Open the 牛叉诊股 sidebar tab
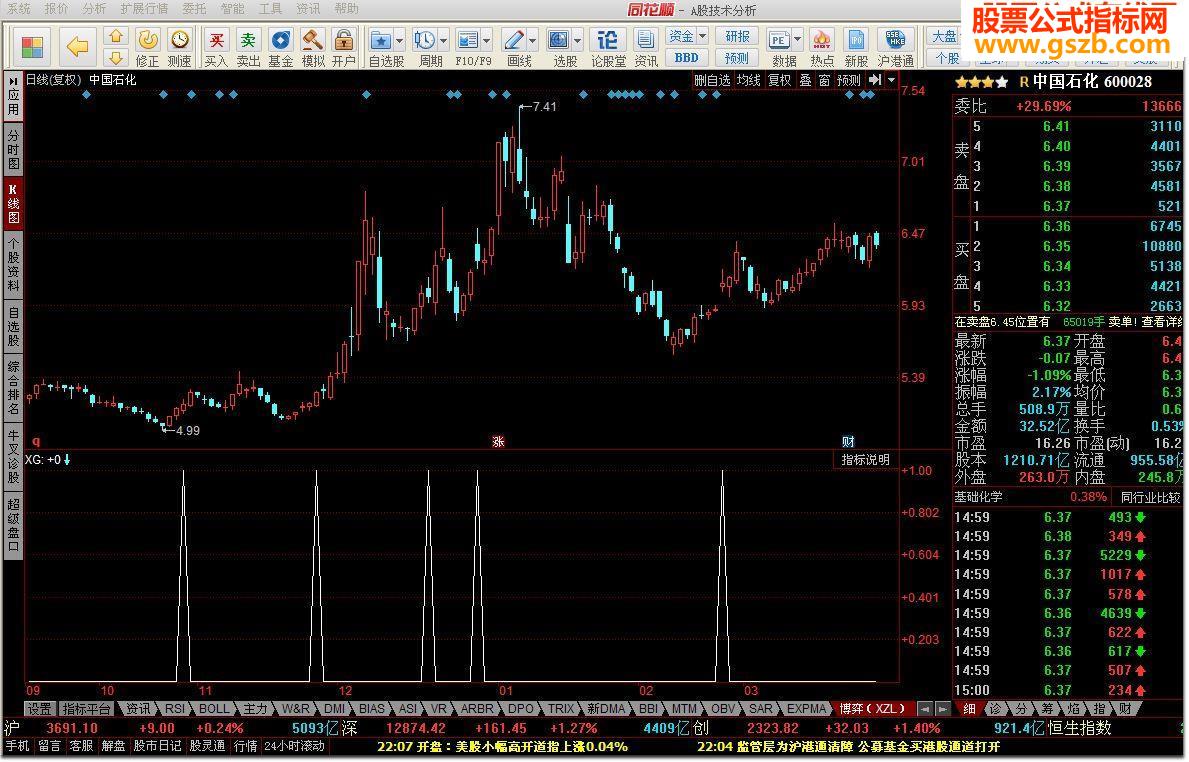1189x762 pixels. (x=14, y=456)
